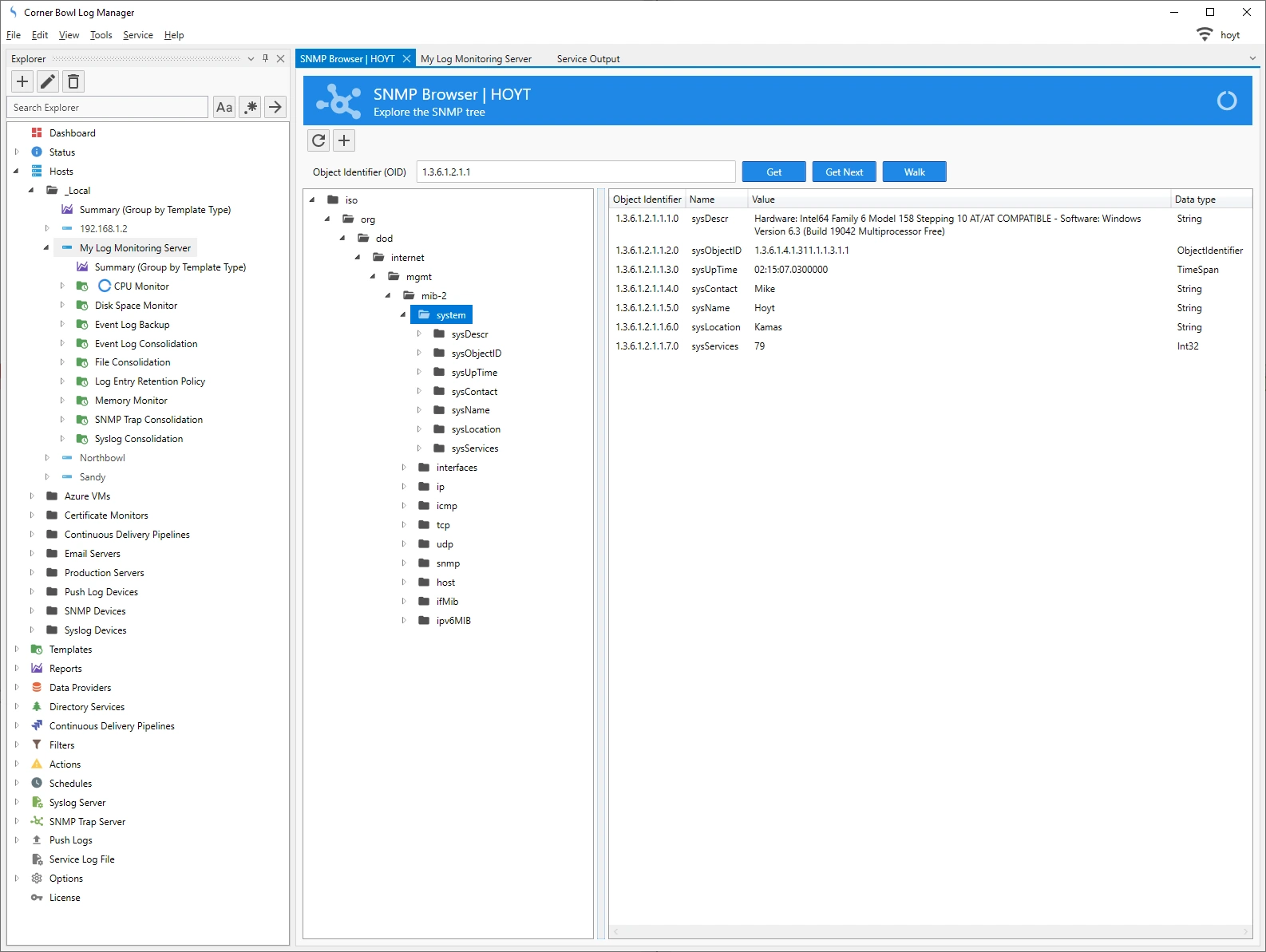Expand the Templates node in Explorer

[x=17, y=650]
